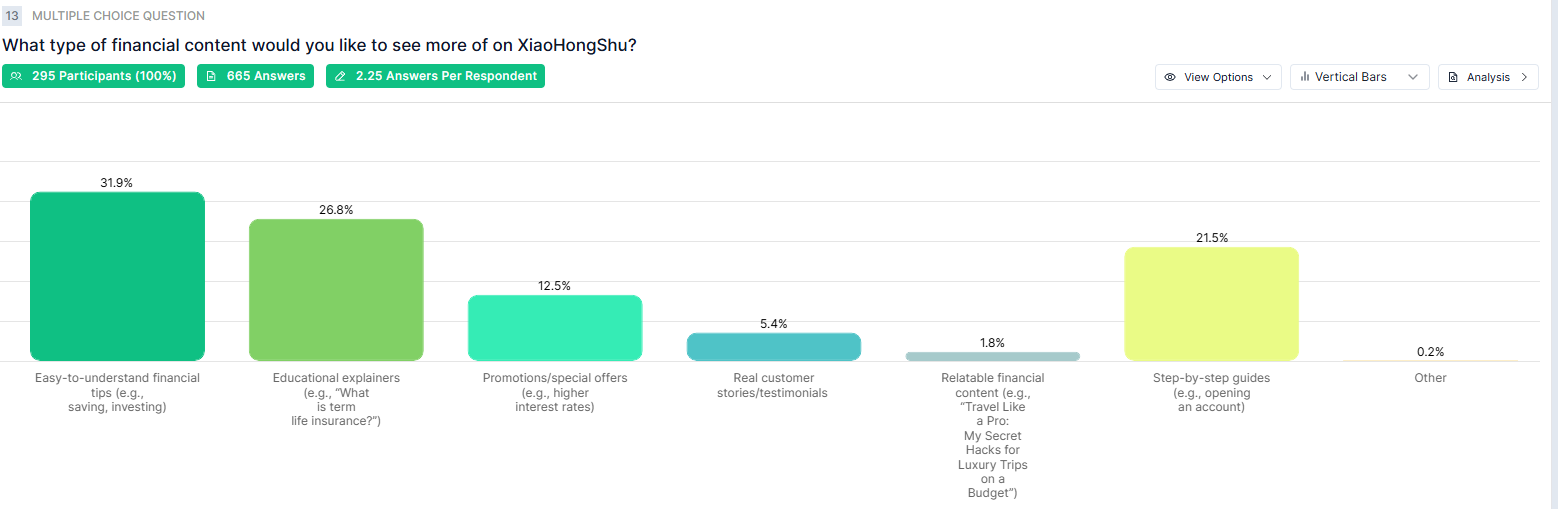
Task: Click the 2.25 Answers Per Respondent badge
Action: tap(435, 76)
